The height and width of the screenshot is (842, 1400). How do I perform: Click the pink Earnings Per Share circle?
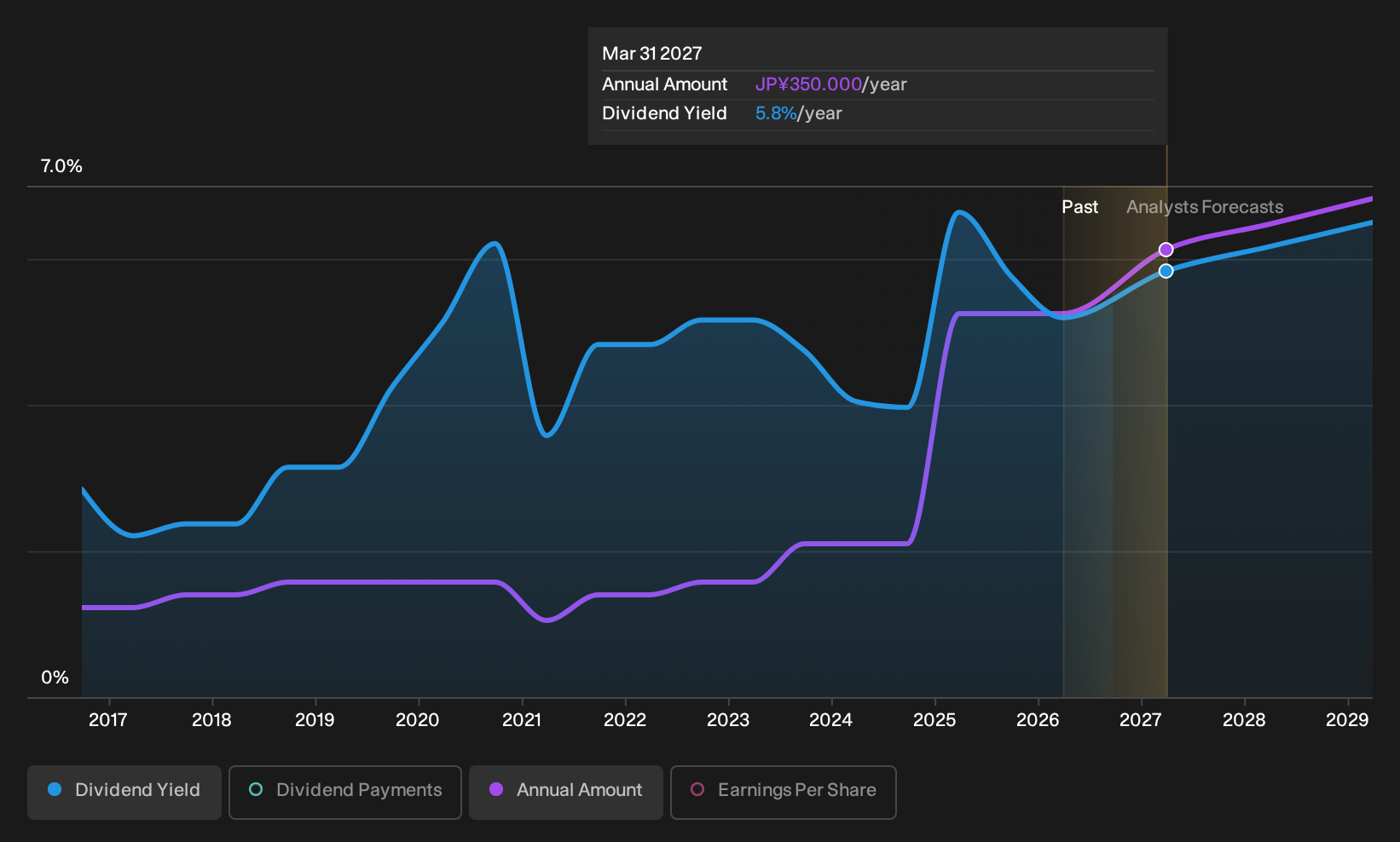pos(697,789)
